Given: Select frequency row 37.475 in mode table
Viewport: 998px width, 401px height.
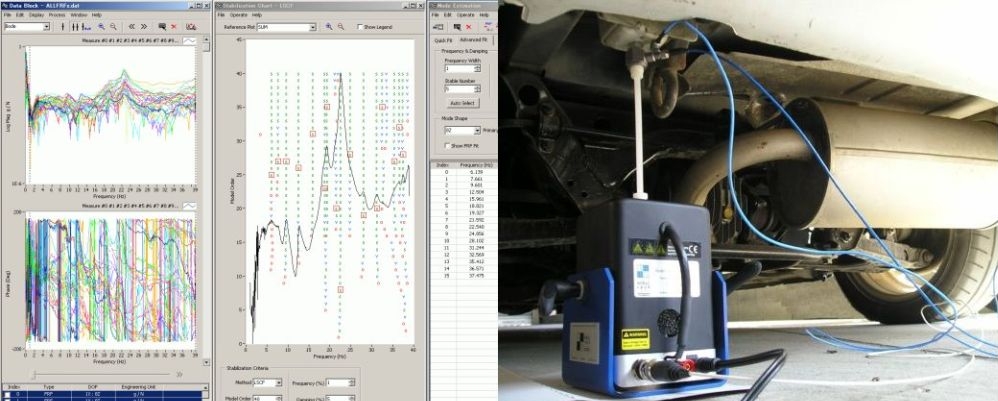Looking at the screenshot, I should tap(464, 274).
